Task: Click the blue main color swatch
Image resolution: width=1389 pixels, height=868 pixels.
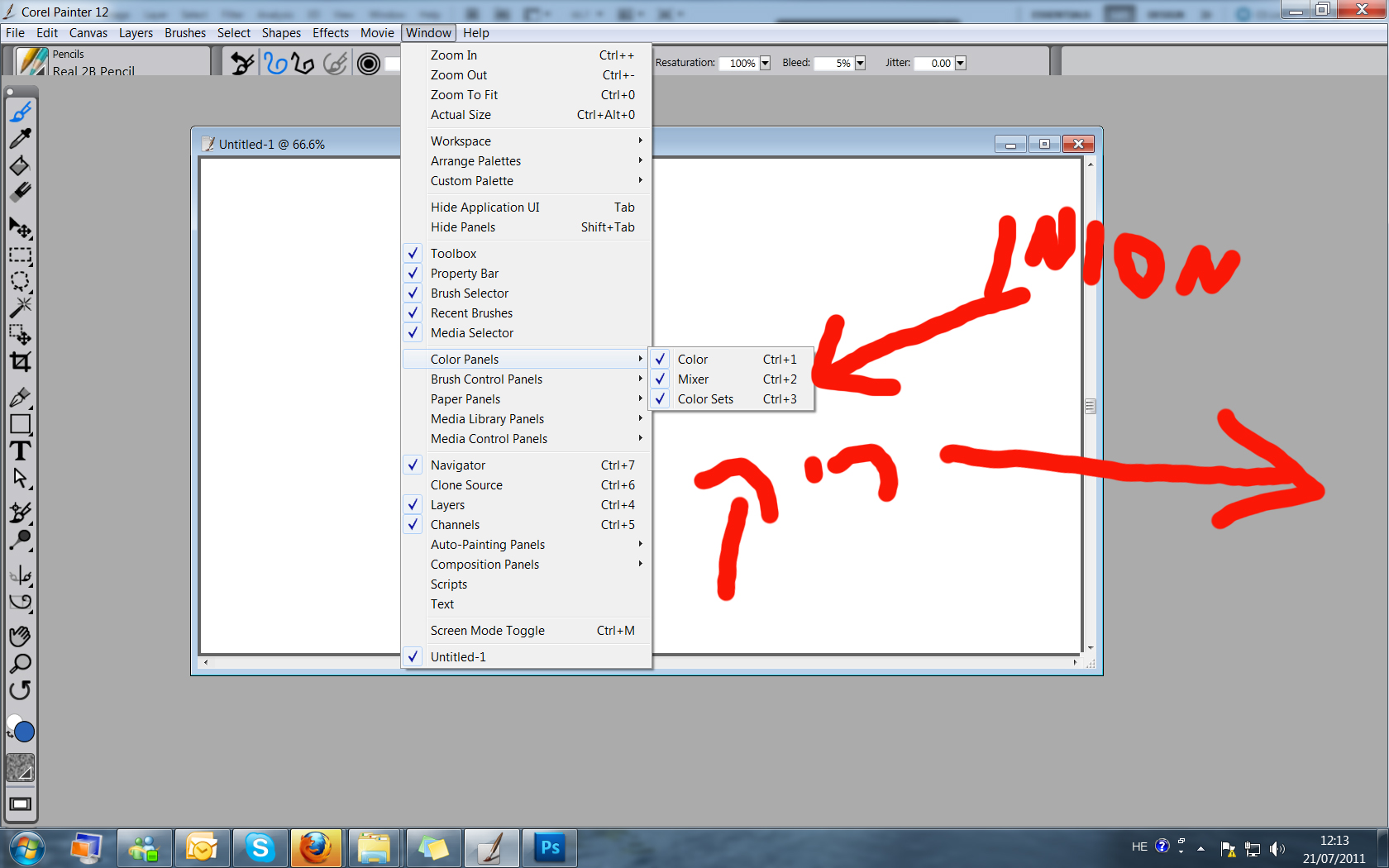Action: coord(25,732)
